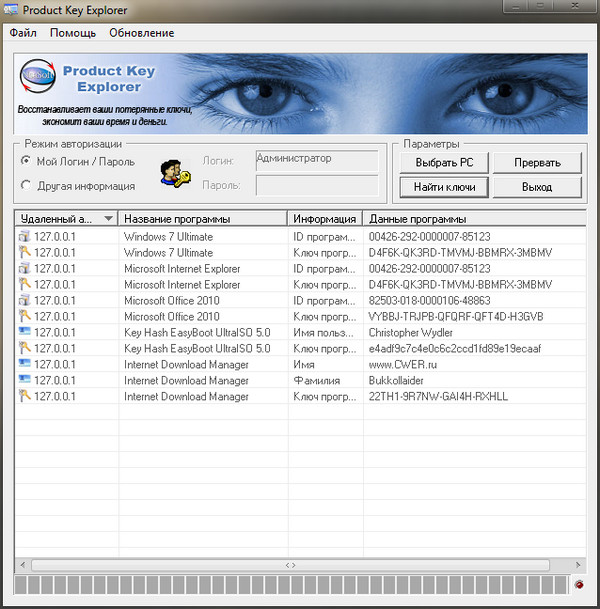Click the red status indicator in status bar
Screen dimensions: 600x609
[x=578, y=584]
